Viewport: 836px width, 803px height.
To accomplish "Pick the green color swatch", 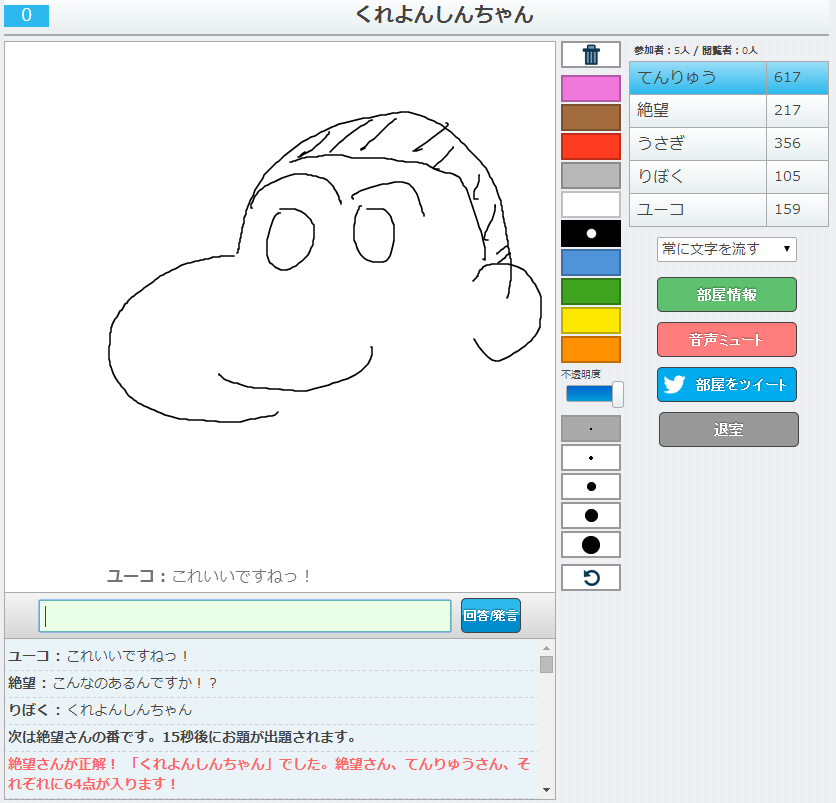I will (x=591, y=292).
